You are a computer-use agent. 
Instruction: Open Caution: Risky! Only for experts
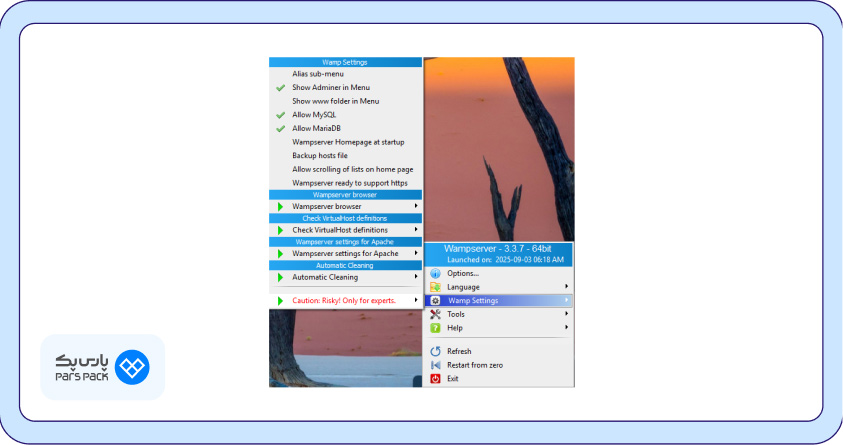(345, 301)
